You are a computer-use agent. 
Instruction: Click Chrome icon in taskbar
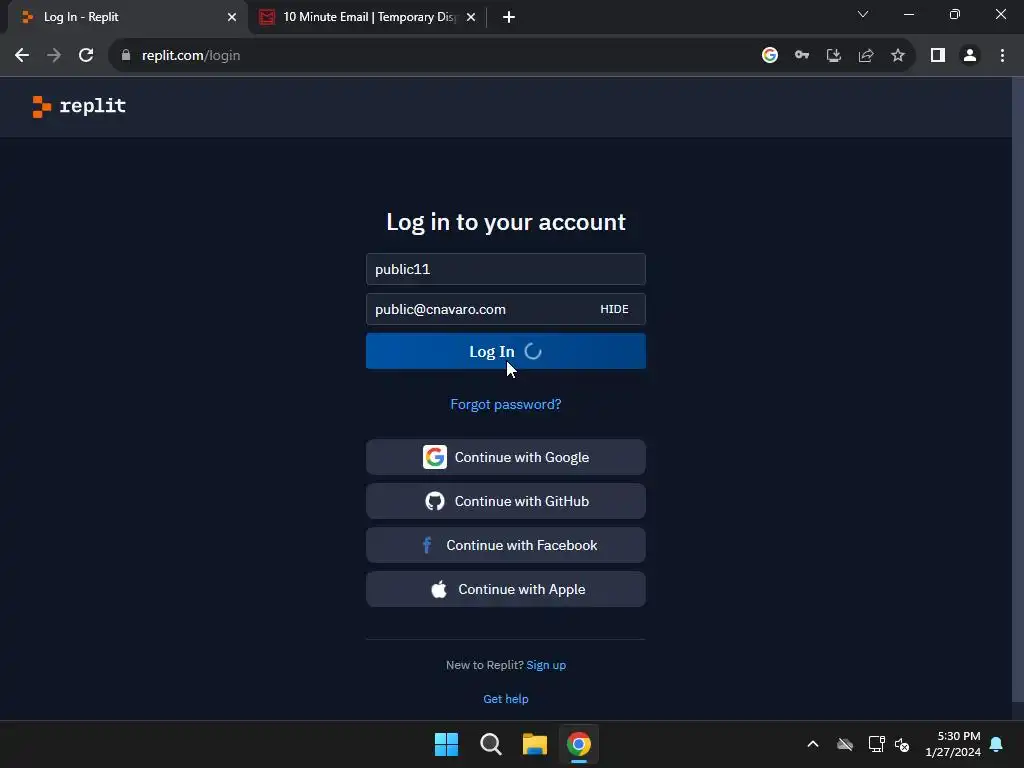579,744
